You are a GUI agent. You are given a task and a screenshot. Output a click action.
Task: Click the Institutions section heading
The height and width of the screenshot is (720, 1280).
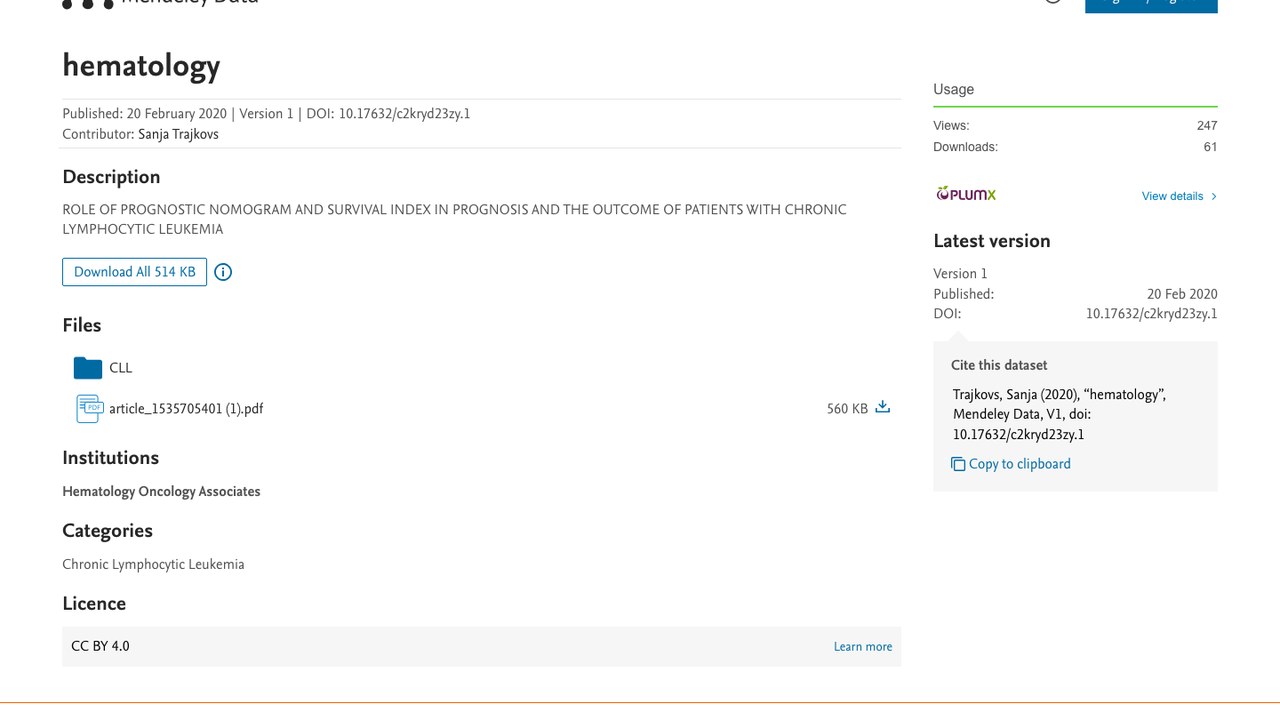[x=111, y=458]
